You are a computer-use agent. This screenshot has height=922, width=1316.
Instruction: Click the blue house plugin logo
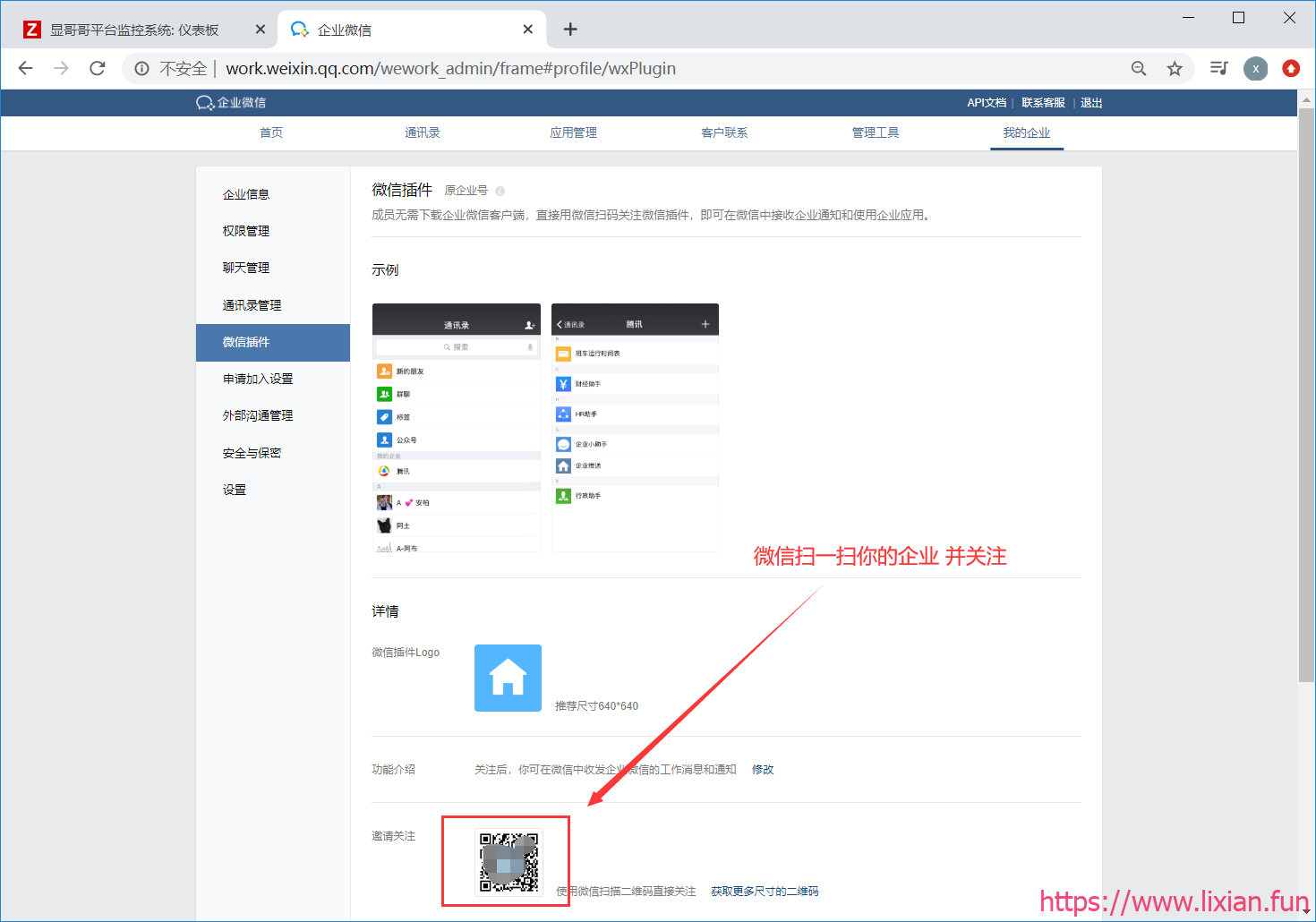click(508, 678)
